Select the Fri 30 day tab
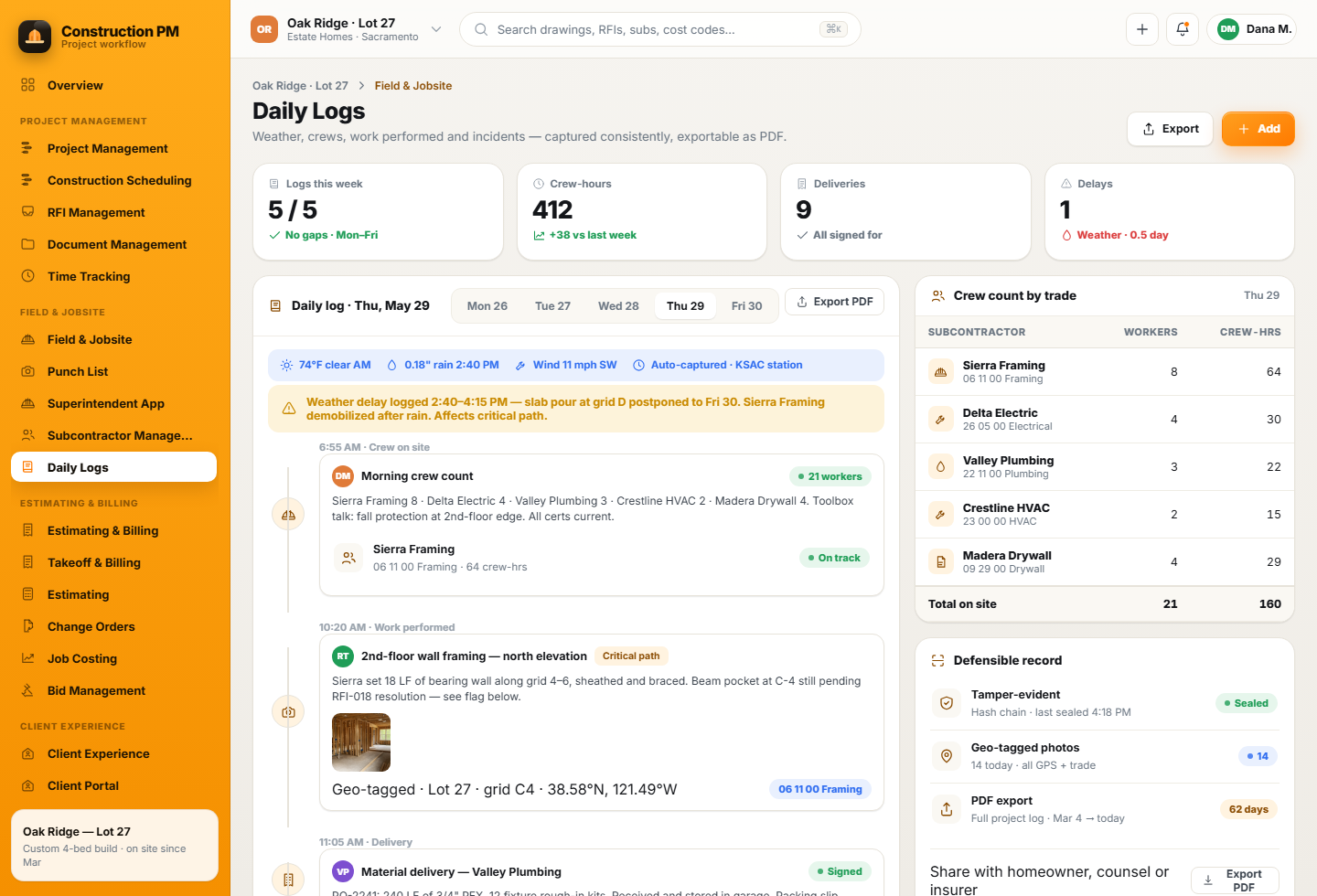Viewport: 1317px width, 896px height. 746,306
